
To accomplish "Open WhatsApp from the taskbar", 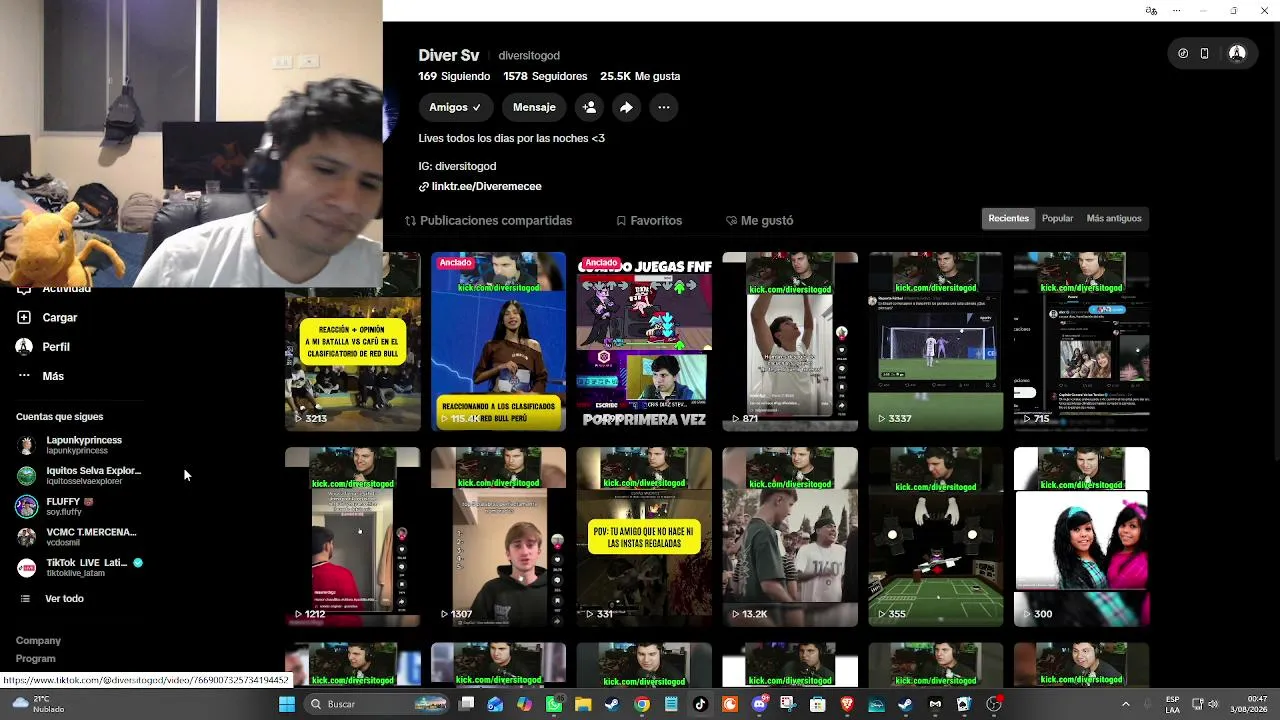I will click(554, 704).
